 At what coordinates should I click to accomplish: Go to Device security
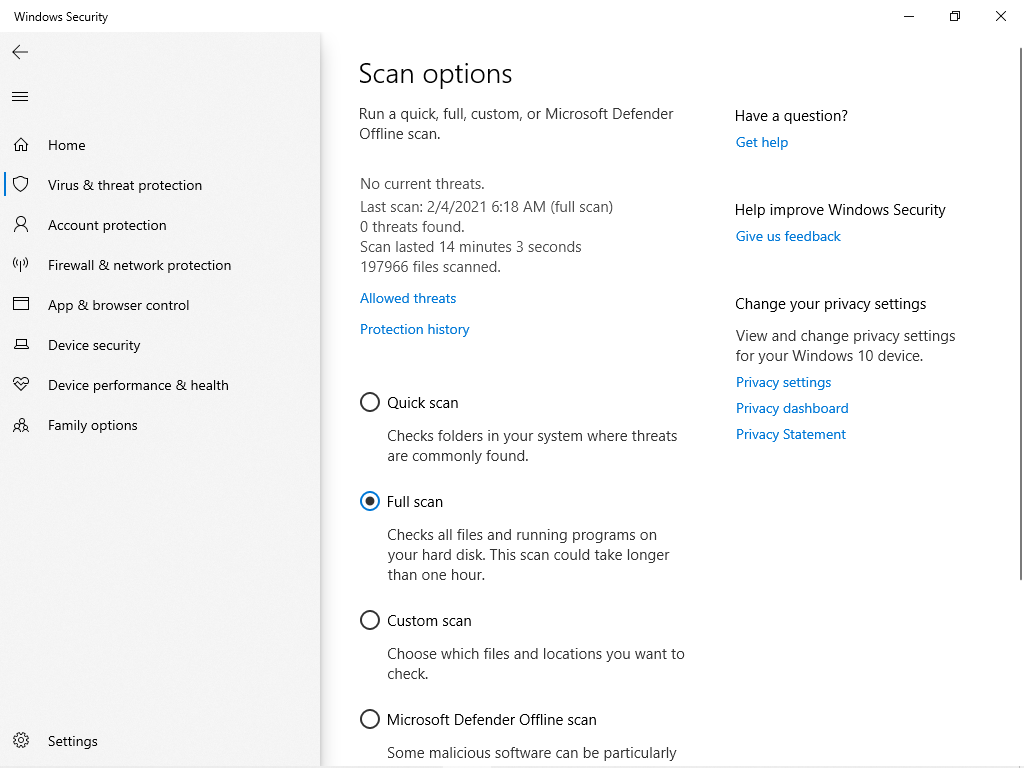coord(94,345)
